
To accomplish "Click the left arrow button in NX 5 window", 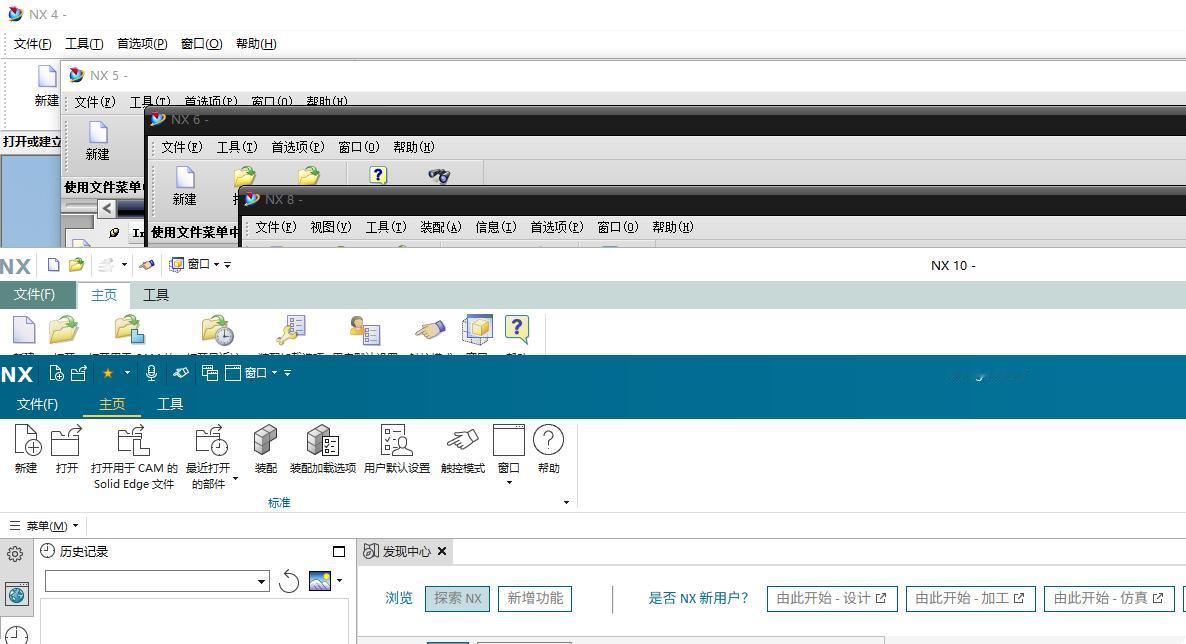I will [x=107, y=208].
